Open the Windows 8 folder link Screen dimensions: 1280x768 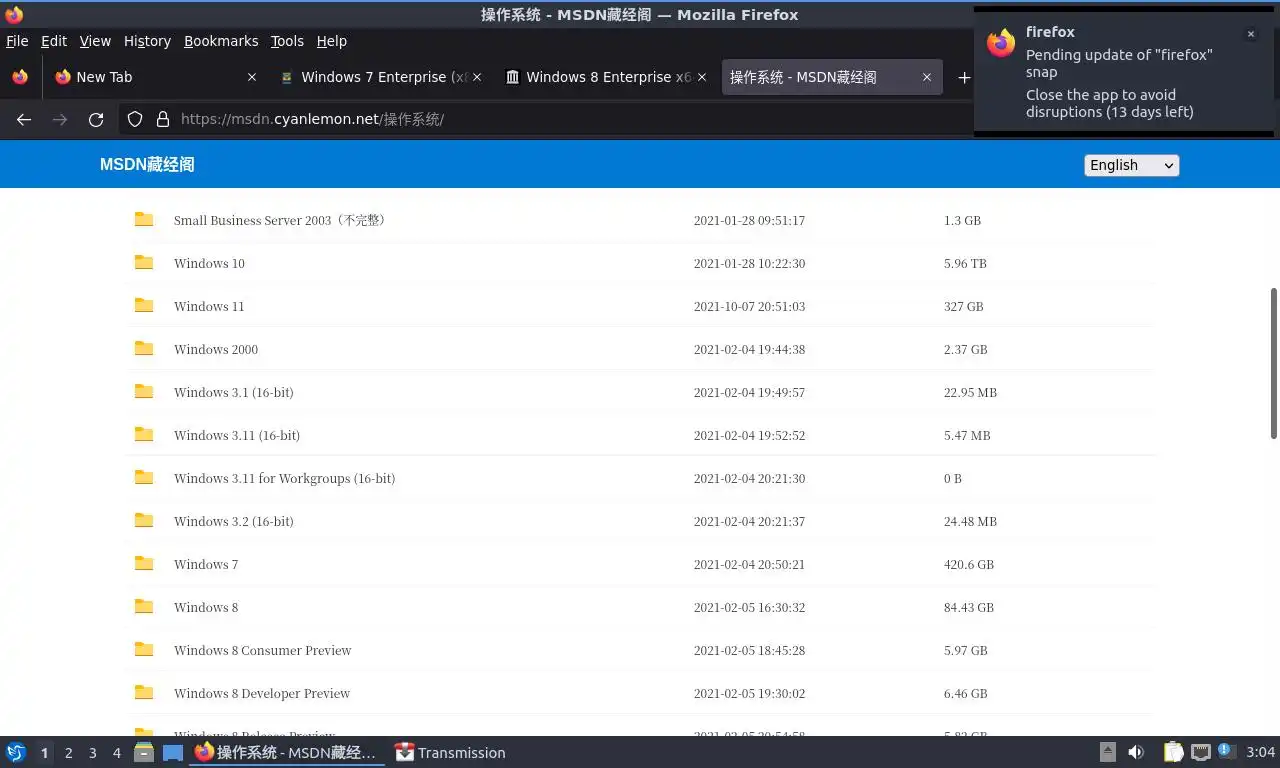click(206, 607)
